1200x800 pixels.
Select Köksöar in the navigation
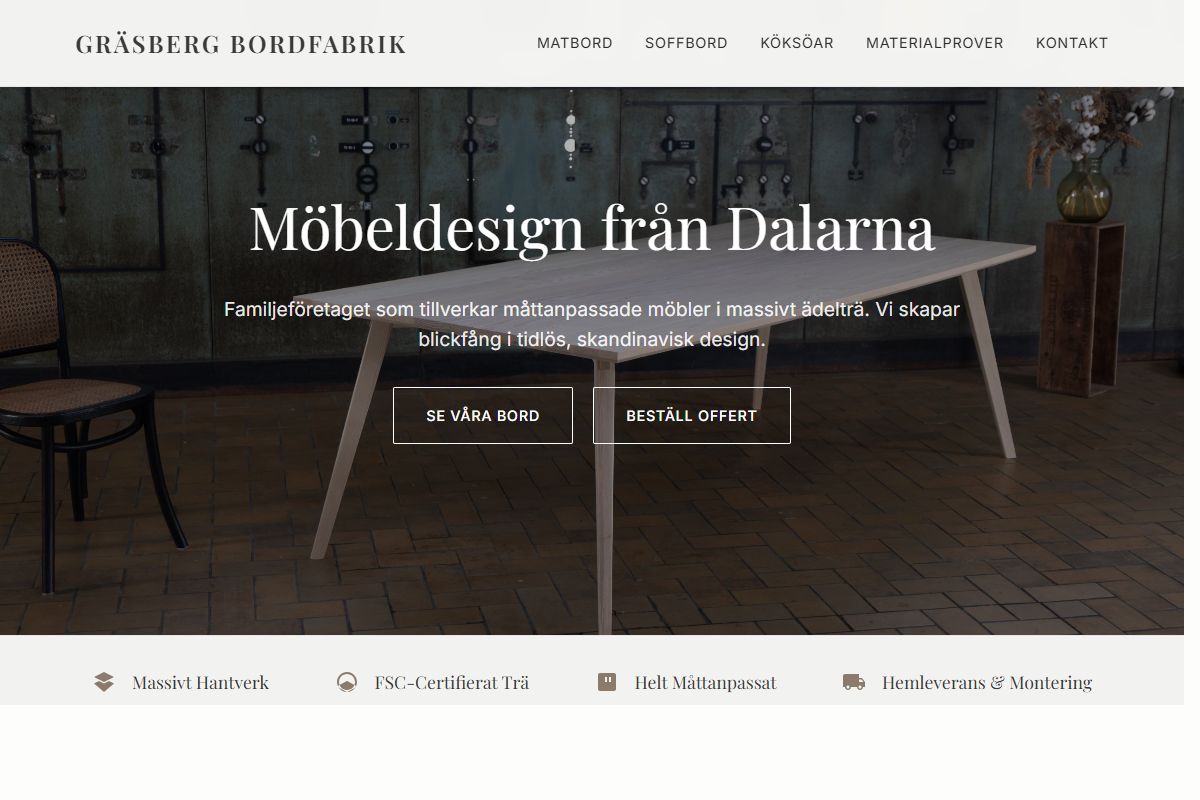pos(797,43)
